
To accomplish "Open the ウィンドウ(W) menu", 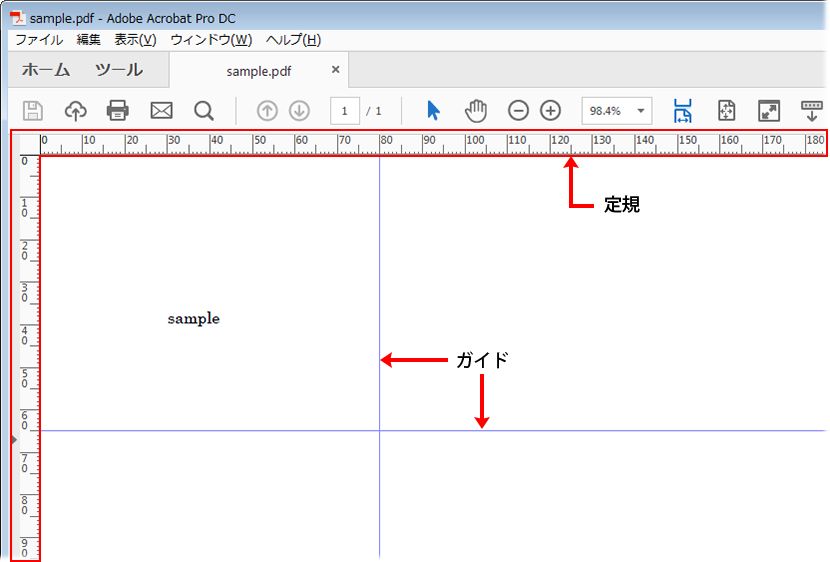I will (x=211, y=40).
